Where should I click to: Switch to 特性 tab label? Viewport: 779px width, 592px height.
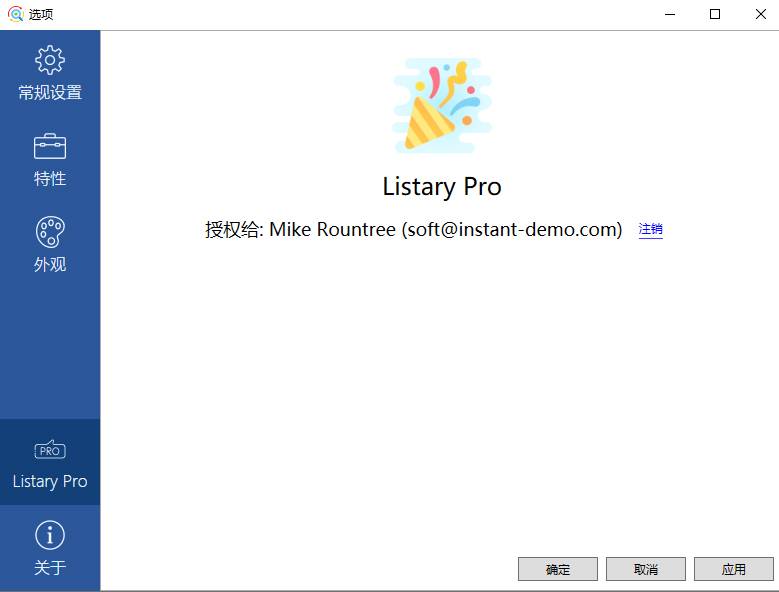coord(50,179)
